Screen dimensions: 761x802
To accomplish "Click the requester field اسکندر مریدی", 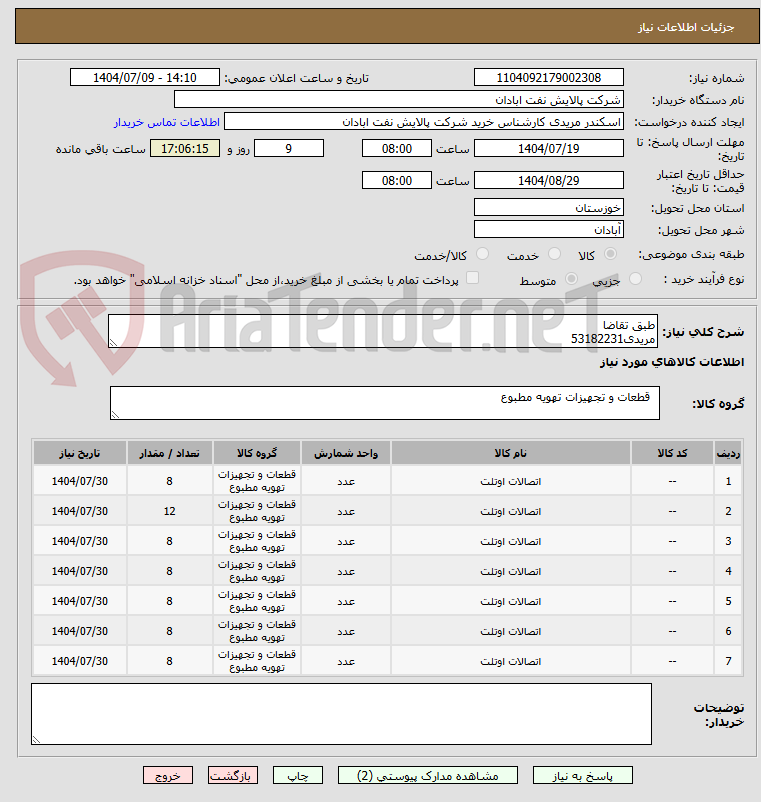I will click(x=424, y=122).
